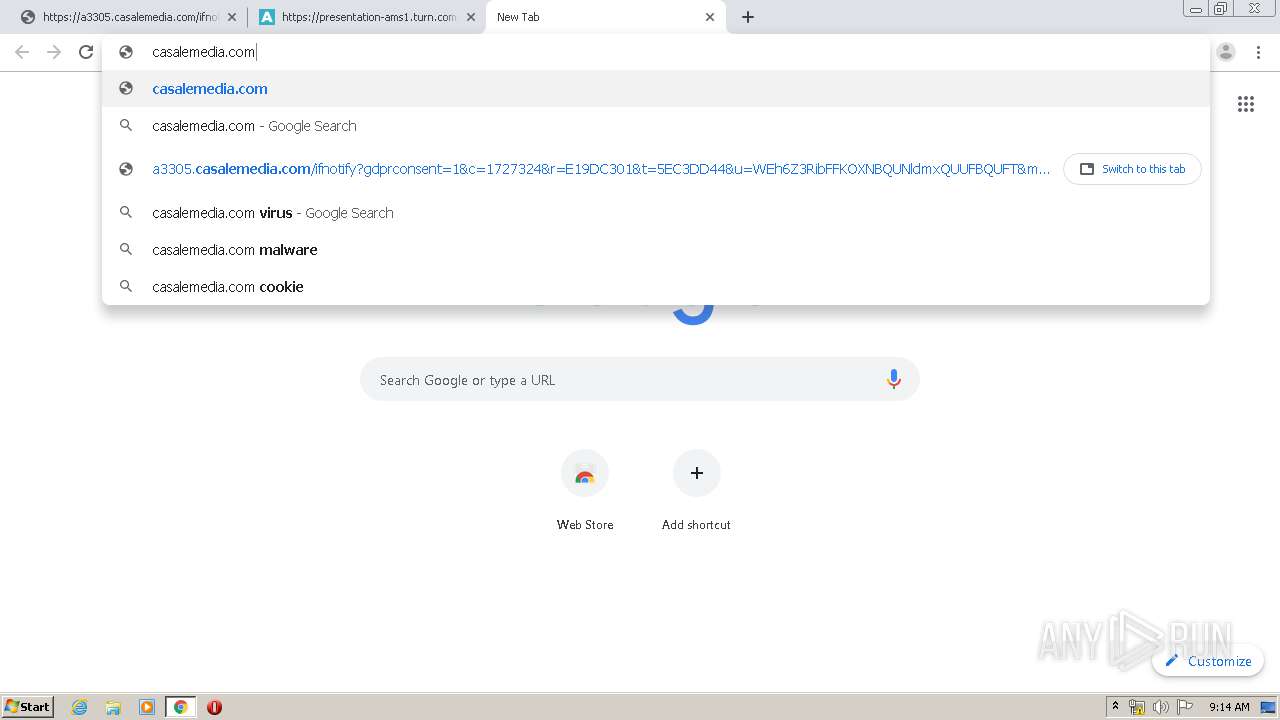Screen dimensions: 1280x720
Task: Click the globe icon beside a3305.casalemedia.com suggestion
Action: (126, 169)
